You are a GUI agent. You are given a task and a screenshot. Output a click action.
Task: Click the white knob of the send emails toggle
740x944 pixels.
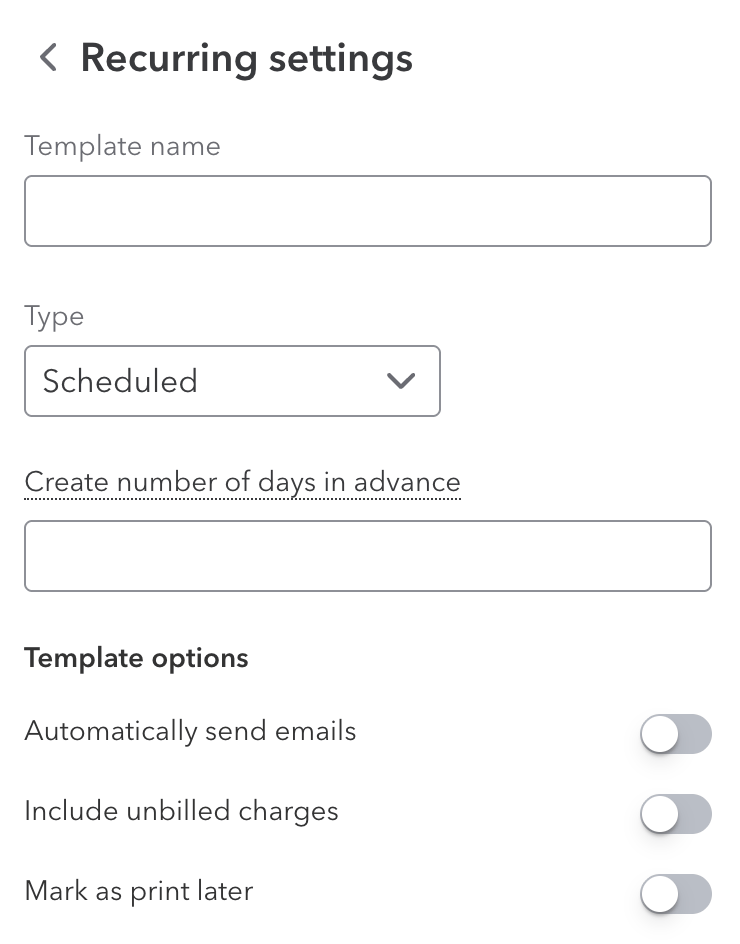(660, 734)
